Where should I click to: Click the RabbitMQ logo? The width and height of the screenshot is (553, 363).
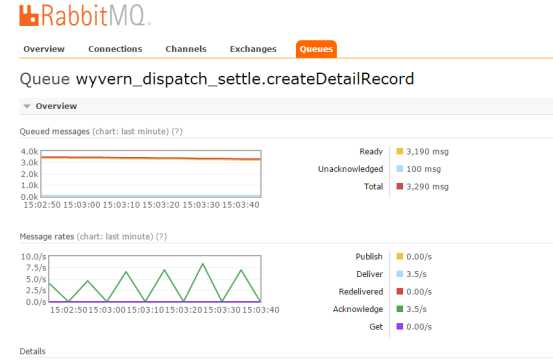[x=85, y=16]
